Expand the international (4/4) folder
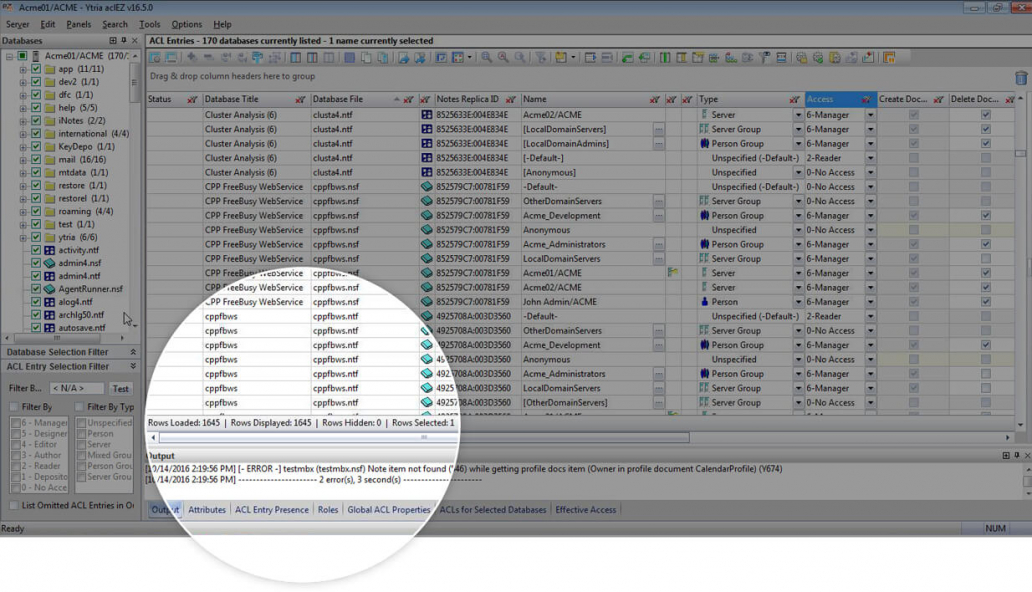 tap(23, 134)
